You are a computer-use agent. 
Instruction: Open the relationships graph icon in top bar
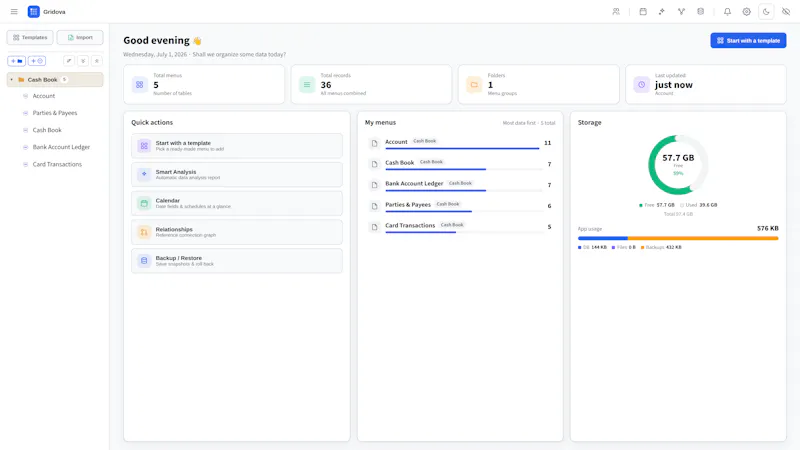click(x=681, y=11)
